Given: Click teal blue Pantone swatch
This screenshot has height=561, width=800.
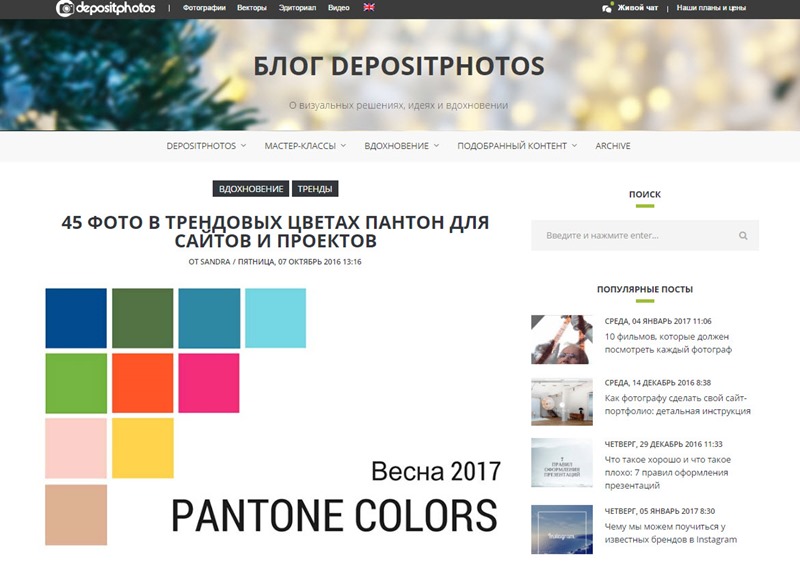Looking at the screenshot, I should click(x=209, y=318).
